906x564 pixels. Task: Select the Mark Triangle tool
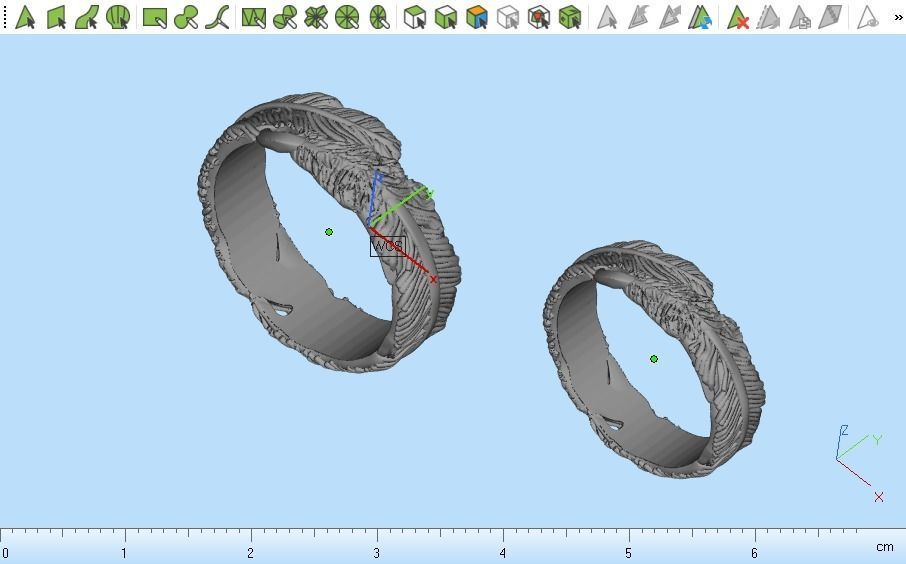click(25, 17)
